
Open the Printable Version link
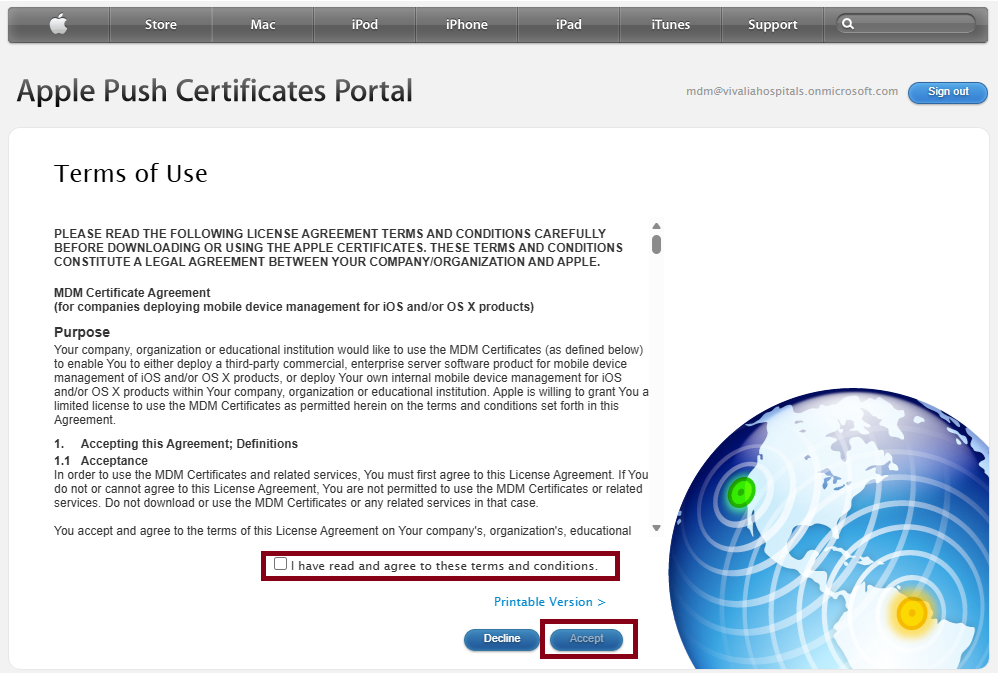[x=549, y=602]
